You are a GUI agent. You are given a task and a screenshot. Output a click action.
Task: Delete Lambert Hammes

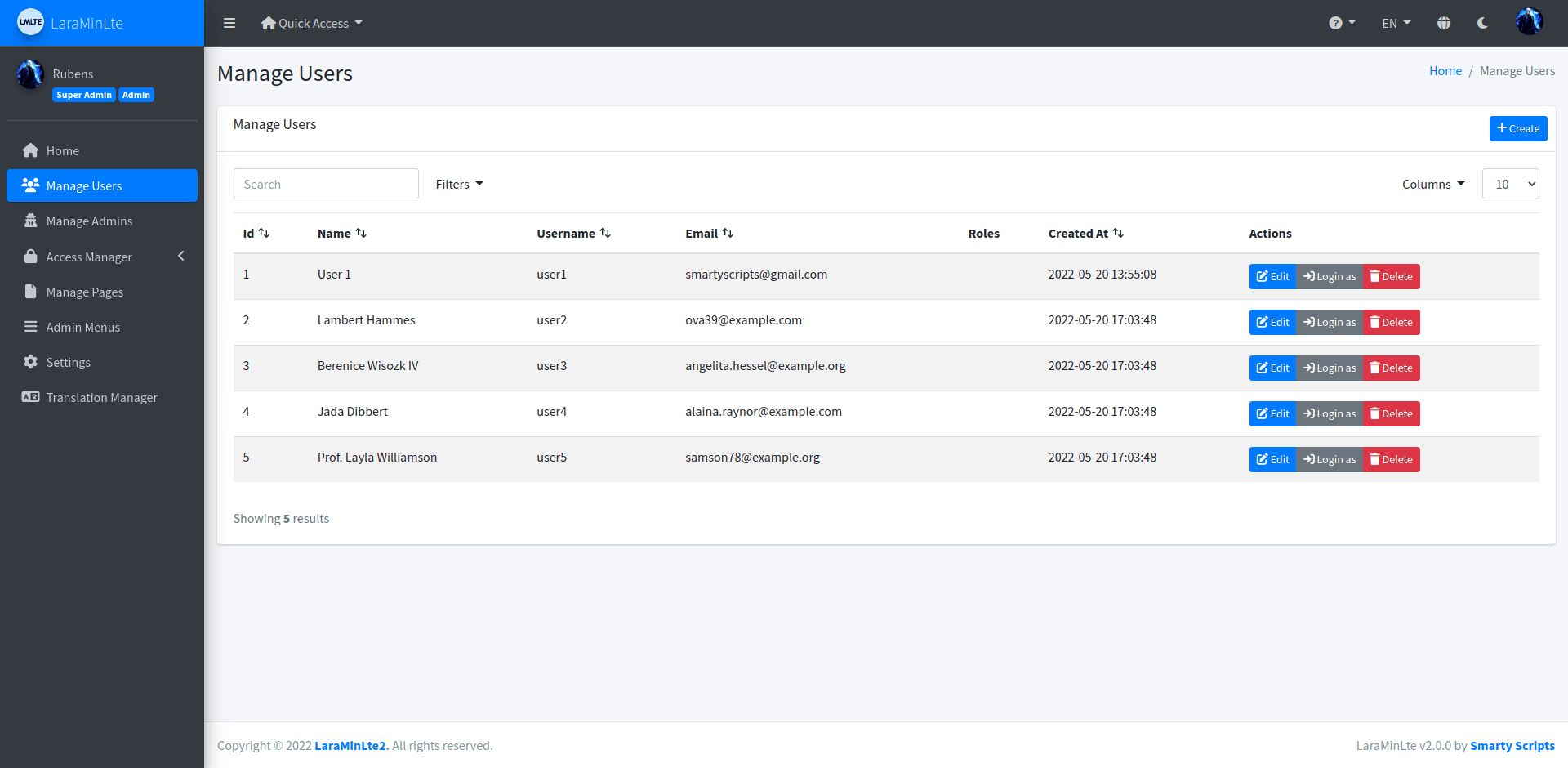click(x=1391, y=322)
